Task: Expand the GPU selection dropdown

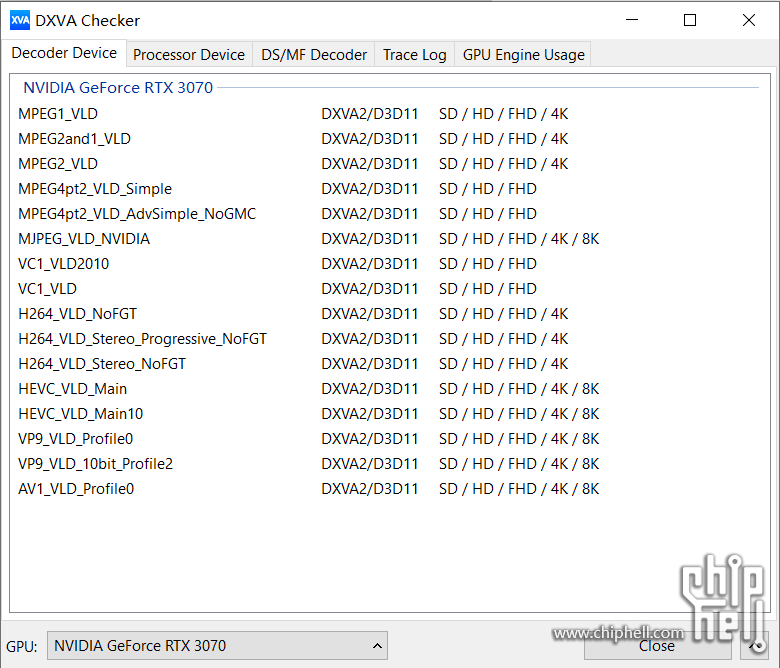Action: (x=217, y=646)
